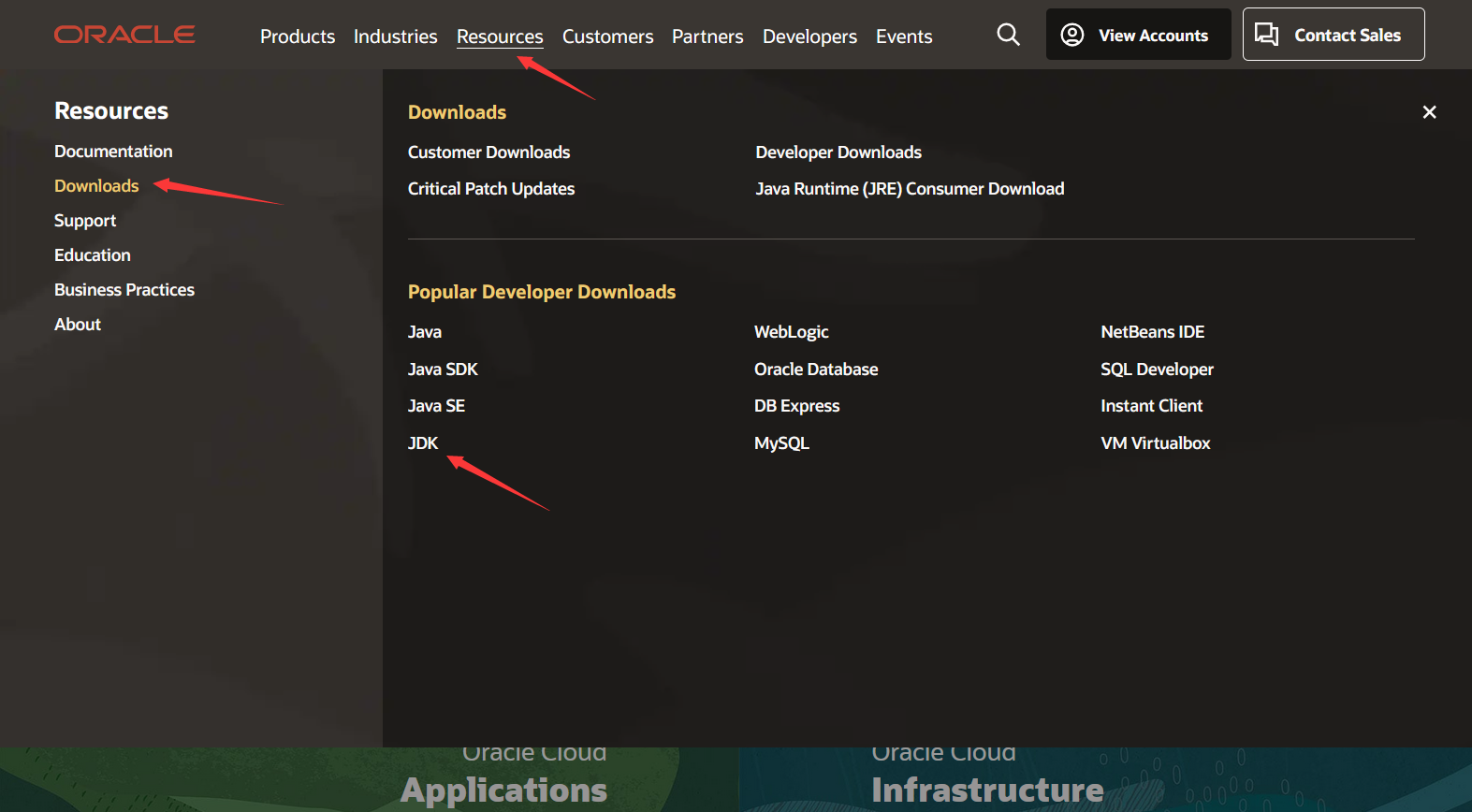This screenshot has width=1472, height=812.
Task: Click the JDK download link
Action: 423,443
